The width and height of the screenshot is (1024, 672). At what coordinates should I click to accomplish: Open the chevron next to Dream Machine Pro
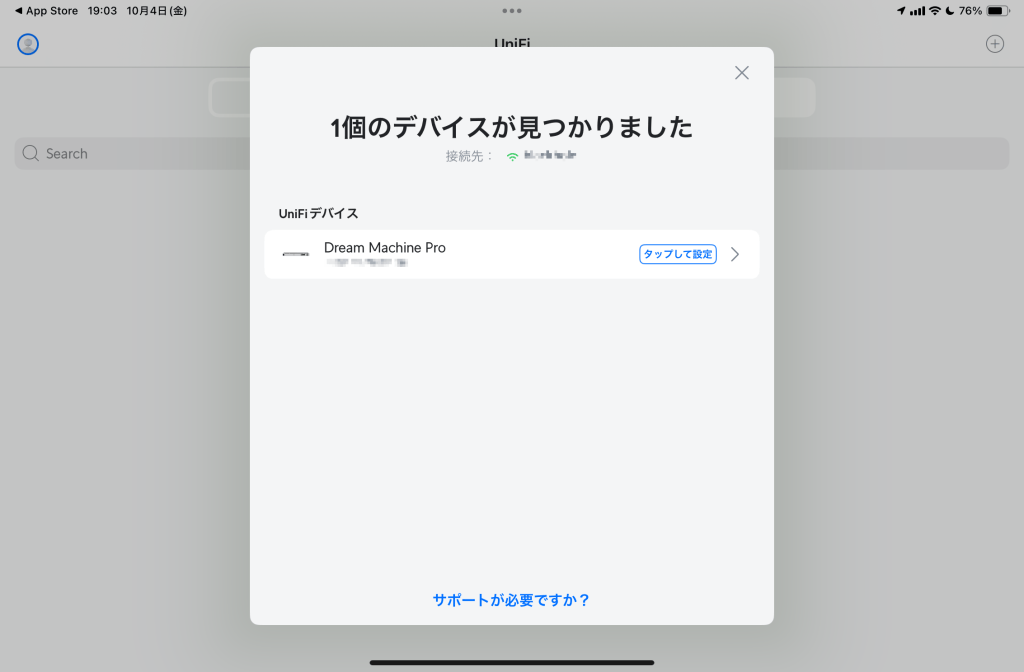735,254
